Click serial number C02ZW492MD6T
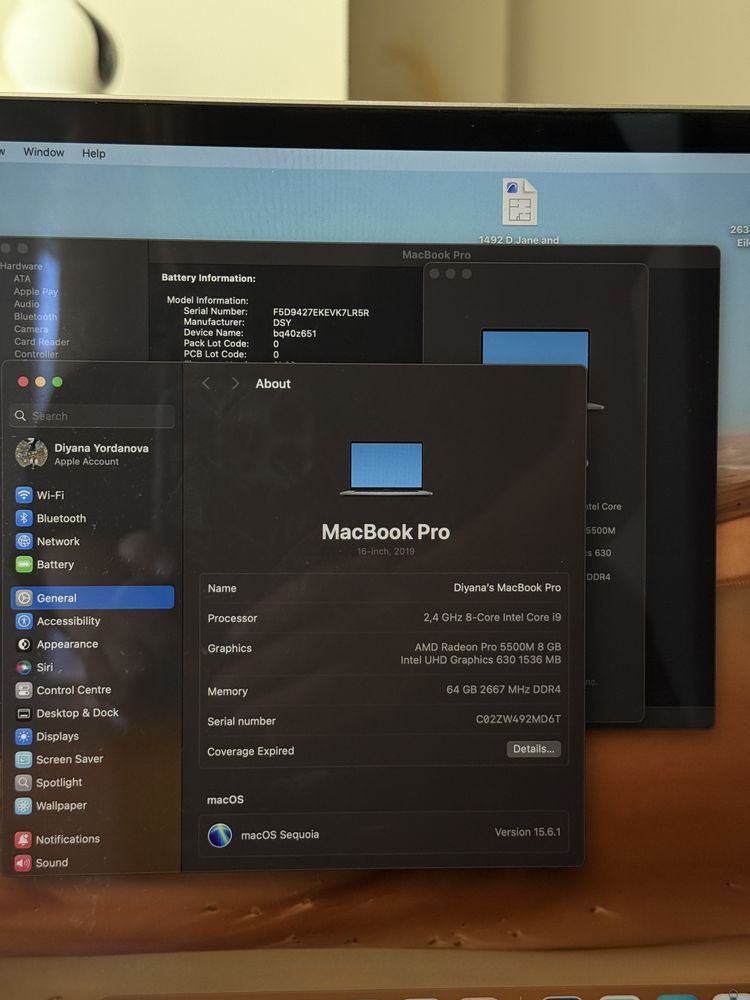Viewport: 750px width, 1000px height. [x=518, y=719]
